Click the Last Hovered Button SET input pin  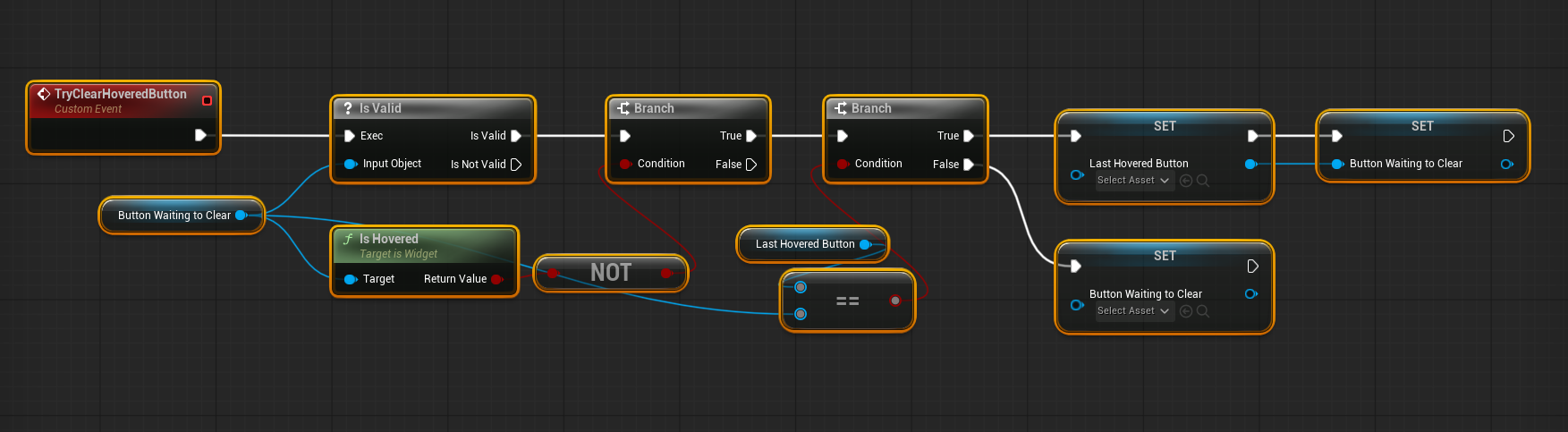pos(1077,174)
